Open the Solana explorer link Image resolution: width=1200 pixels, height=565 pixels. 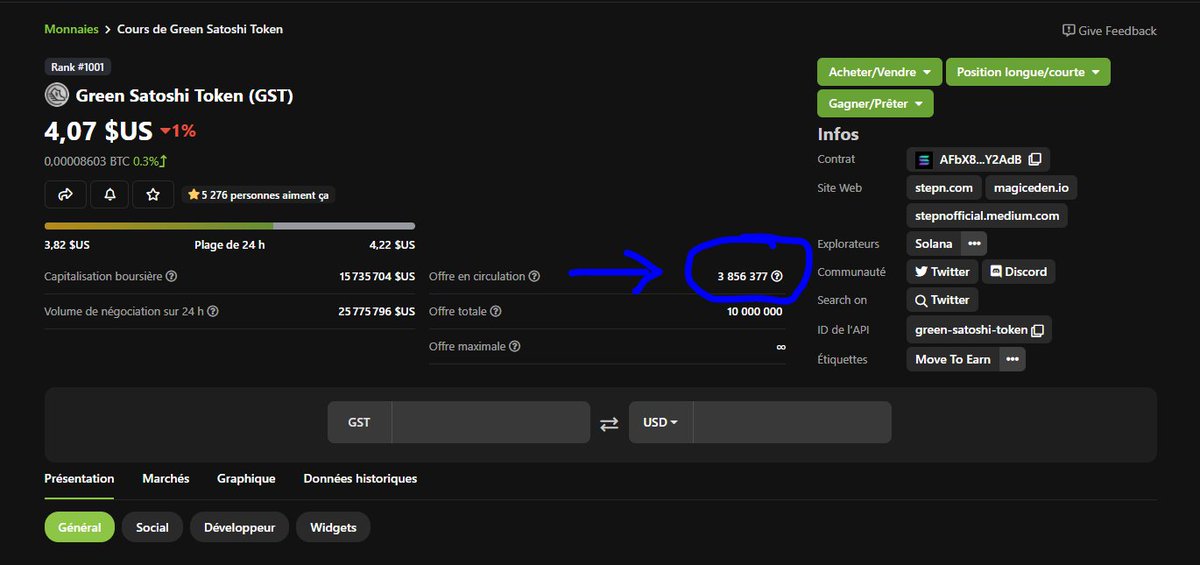point(934,243)
